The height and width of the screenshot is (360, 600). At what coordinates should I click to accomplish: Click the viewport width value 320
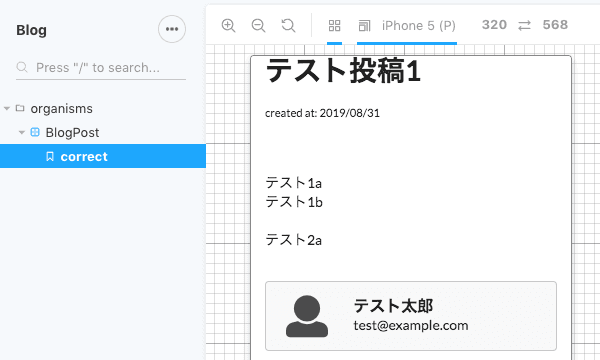point(494,25)
